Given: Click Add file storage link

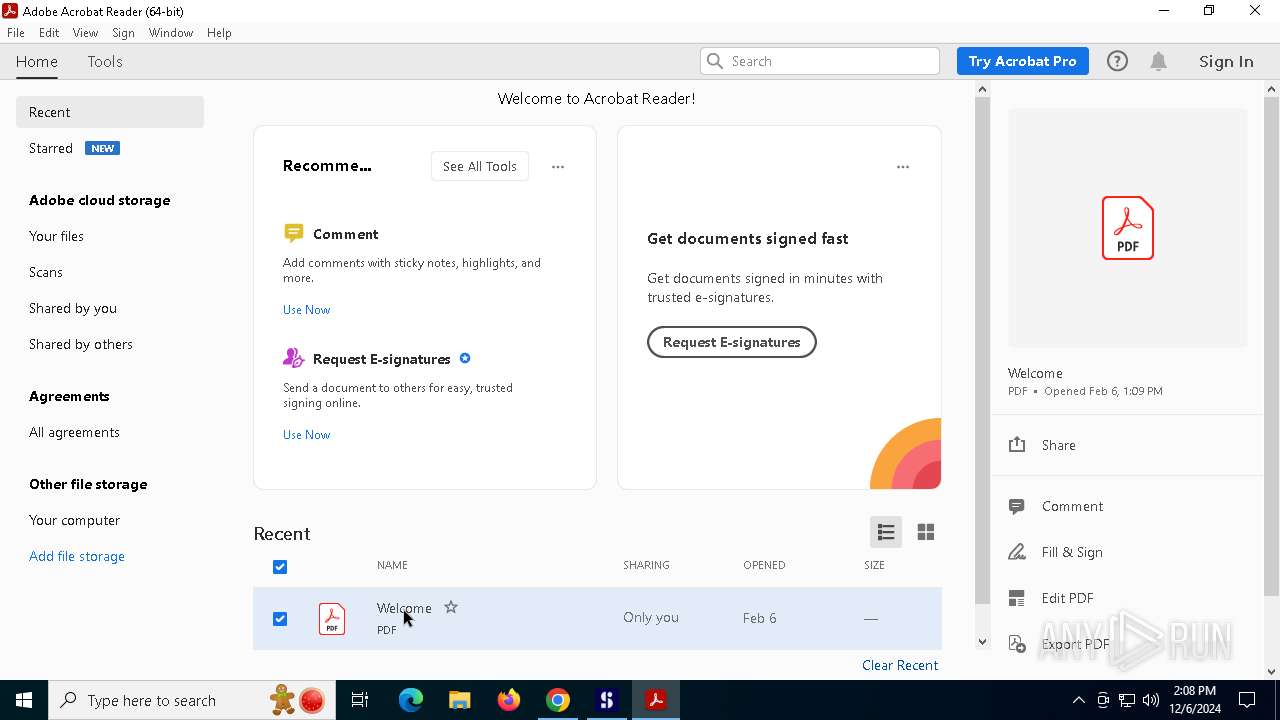Looking at the screenshot, I should pyautogui.click(x=77, y=556).
